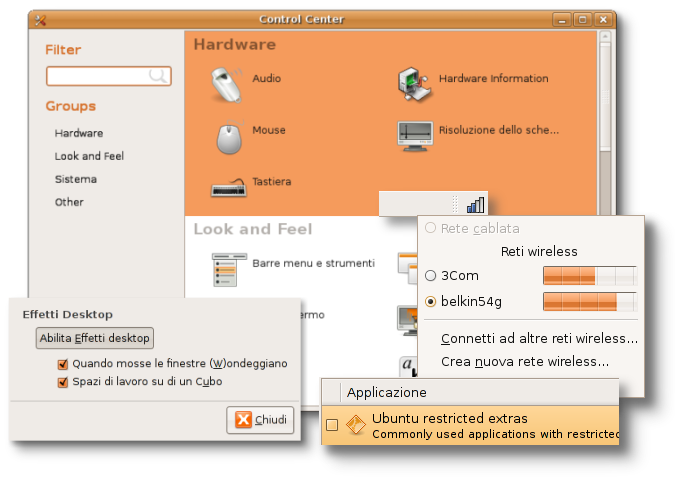Viewport: 675px width, 481px height.
Task: Select Look and Feel group
Action: click(x=89, y=156)
